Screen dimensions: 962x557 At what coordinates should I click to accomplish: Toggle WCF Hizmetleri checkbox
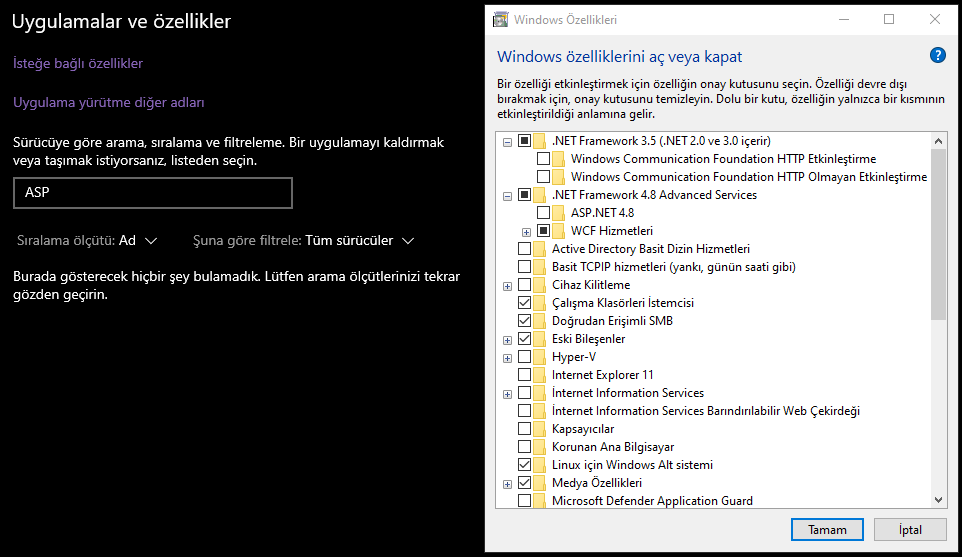pos(543,231)
